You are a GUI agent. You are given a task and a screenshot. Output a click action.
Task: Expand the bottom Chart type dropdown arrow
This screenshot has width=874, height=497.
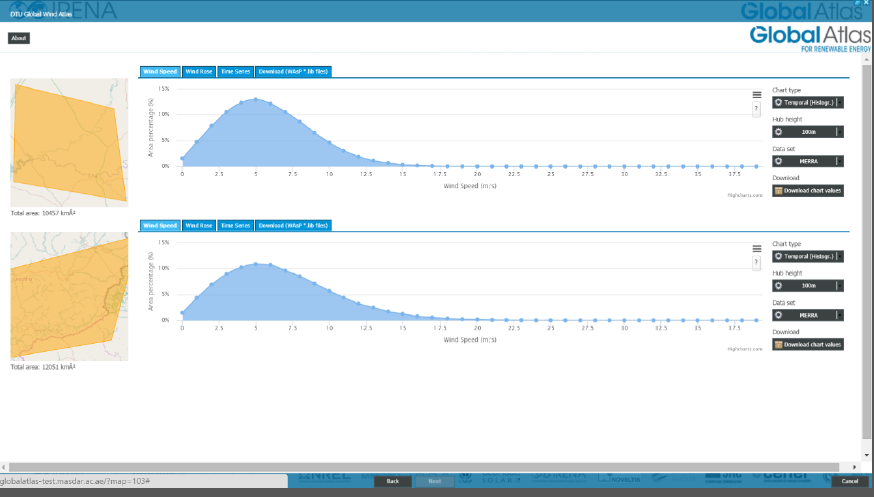point(837,256)
